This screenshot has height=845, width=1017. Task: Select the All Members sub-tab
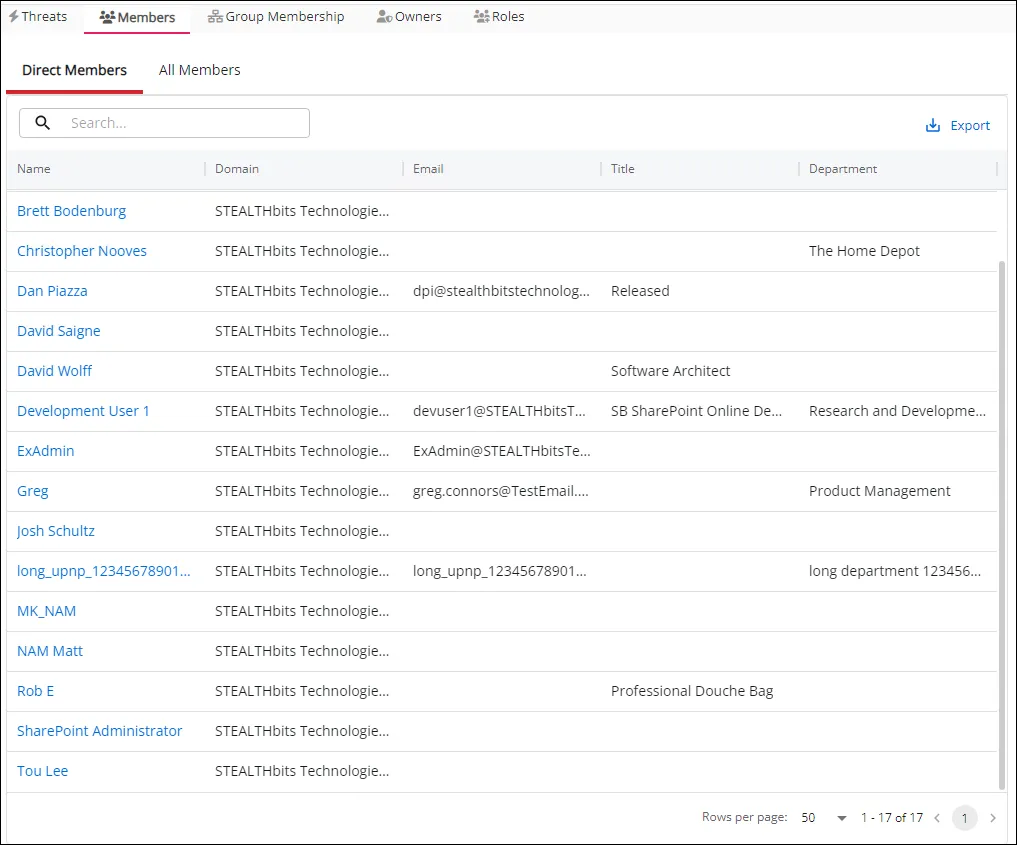coord(200,70)
